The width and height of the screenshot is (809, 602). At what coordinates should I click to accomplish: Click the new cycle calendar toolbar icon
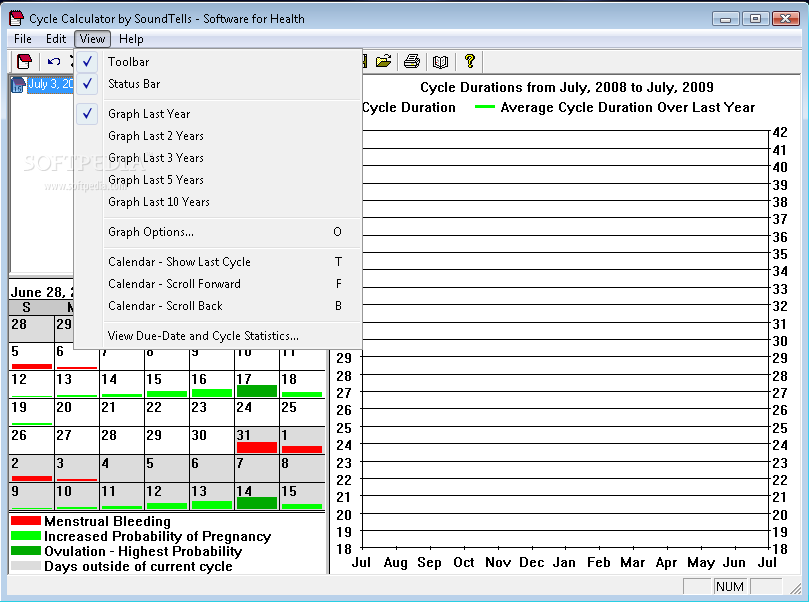[x=24, y=61]
